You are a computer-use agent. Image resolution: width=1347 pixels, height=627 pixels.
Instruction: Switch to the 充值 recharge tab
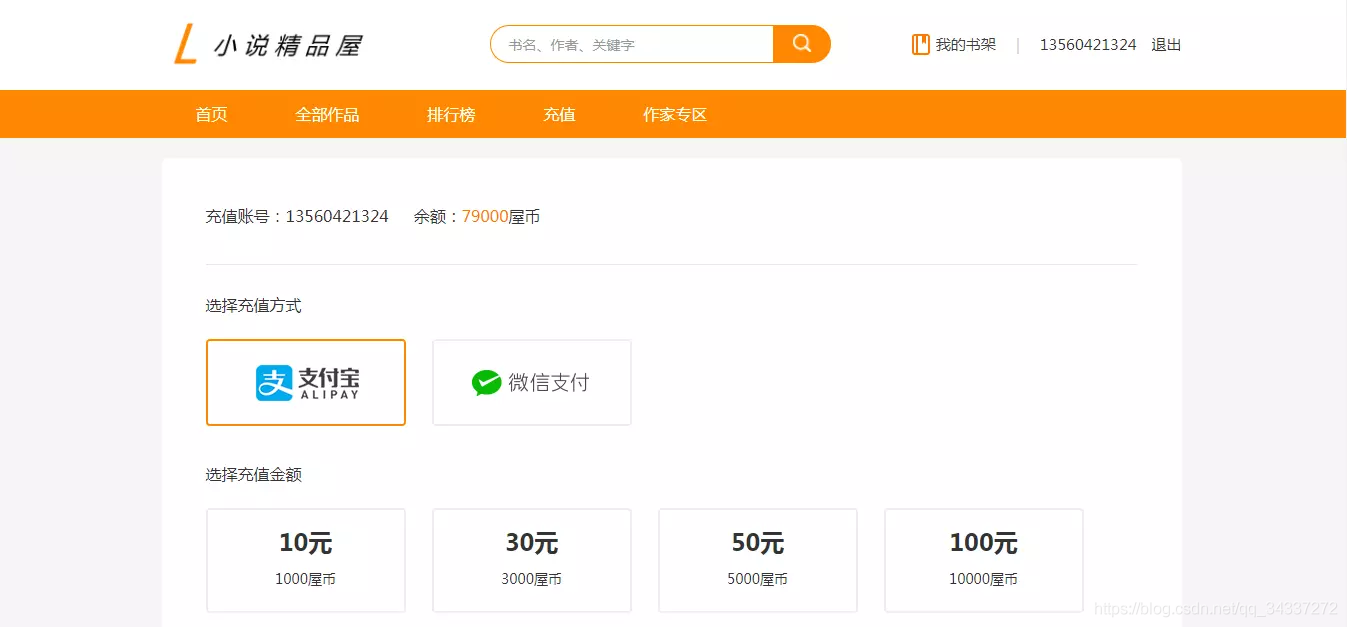pyautogui.click(x=559, y=115)
